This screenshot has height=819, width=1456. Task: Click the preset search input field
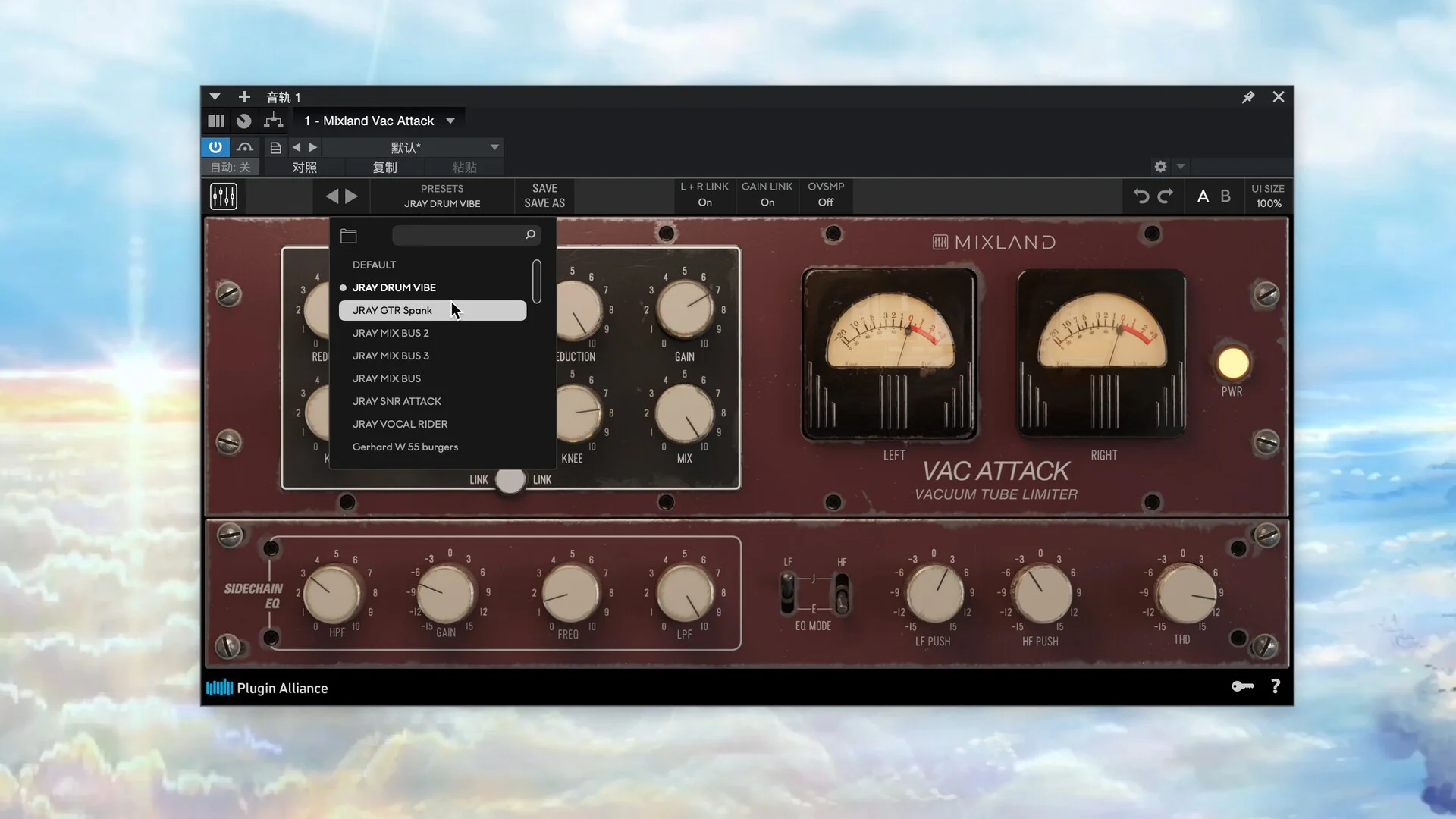[x=466, y=235]
